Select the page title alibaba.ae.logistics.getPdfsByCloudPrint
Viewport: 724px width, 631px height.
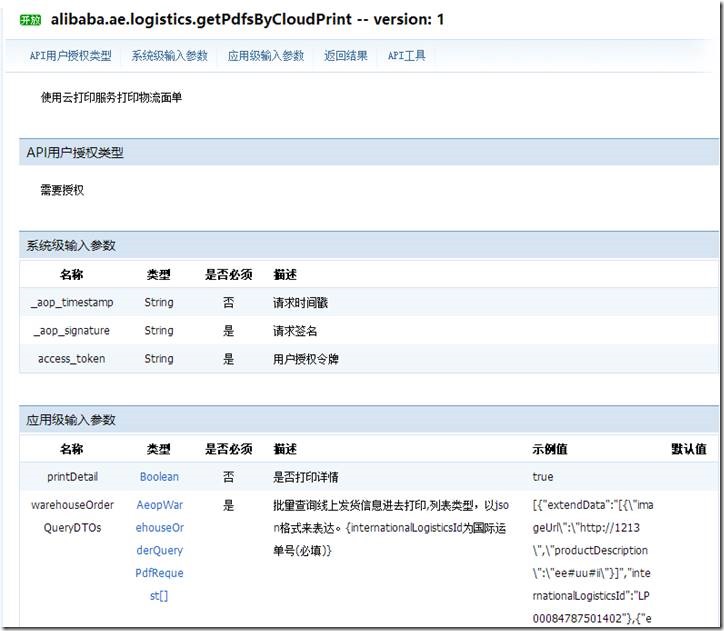click(x=201, y=19)
